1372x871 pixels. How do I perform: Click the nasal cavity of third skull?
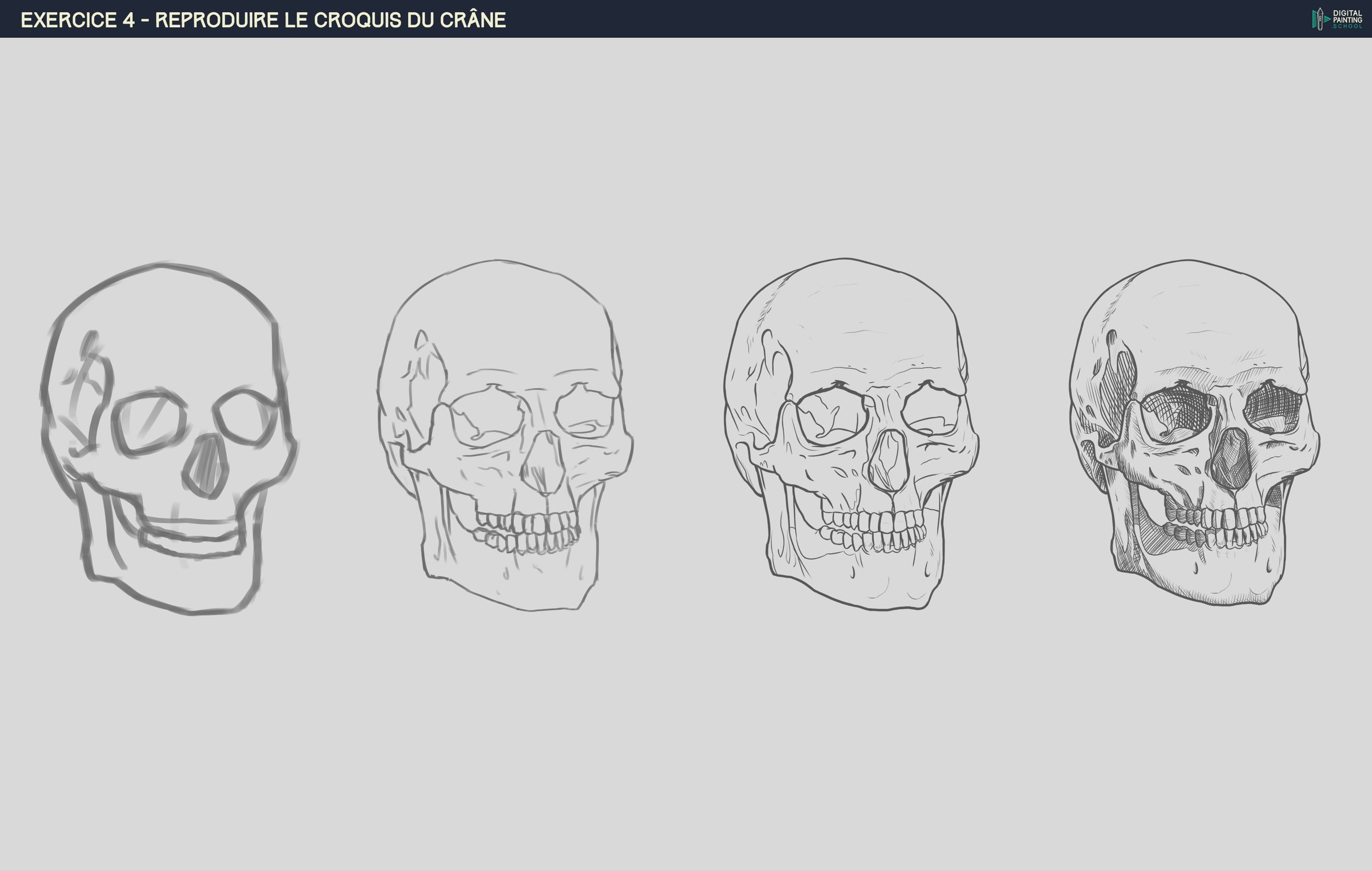[x=890, y=460]
